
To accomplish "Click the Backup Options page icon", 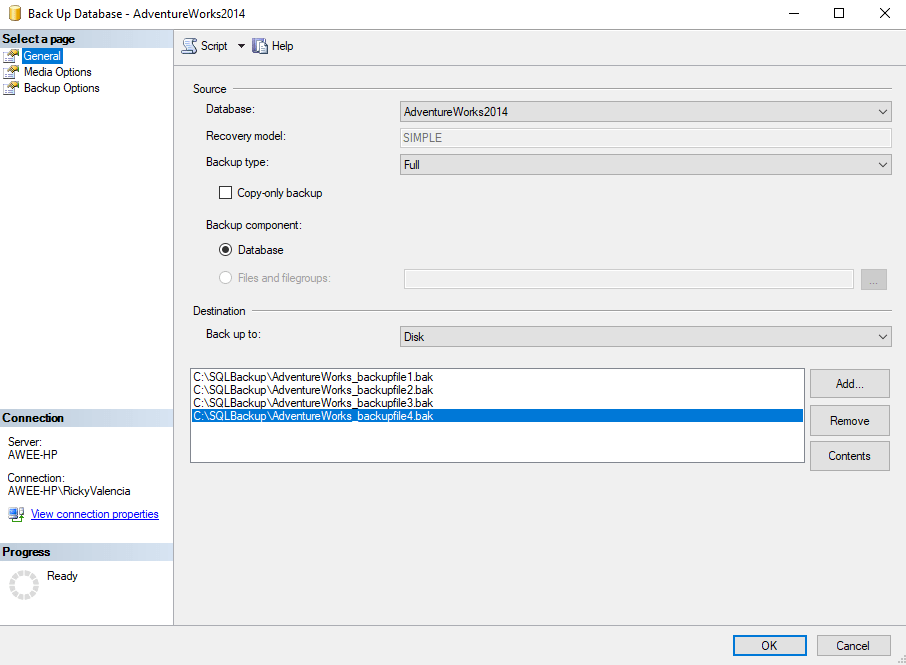I will click(x=11, y=88).
